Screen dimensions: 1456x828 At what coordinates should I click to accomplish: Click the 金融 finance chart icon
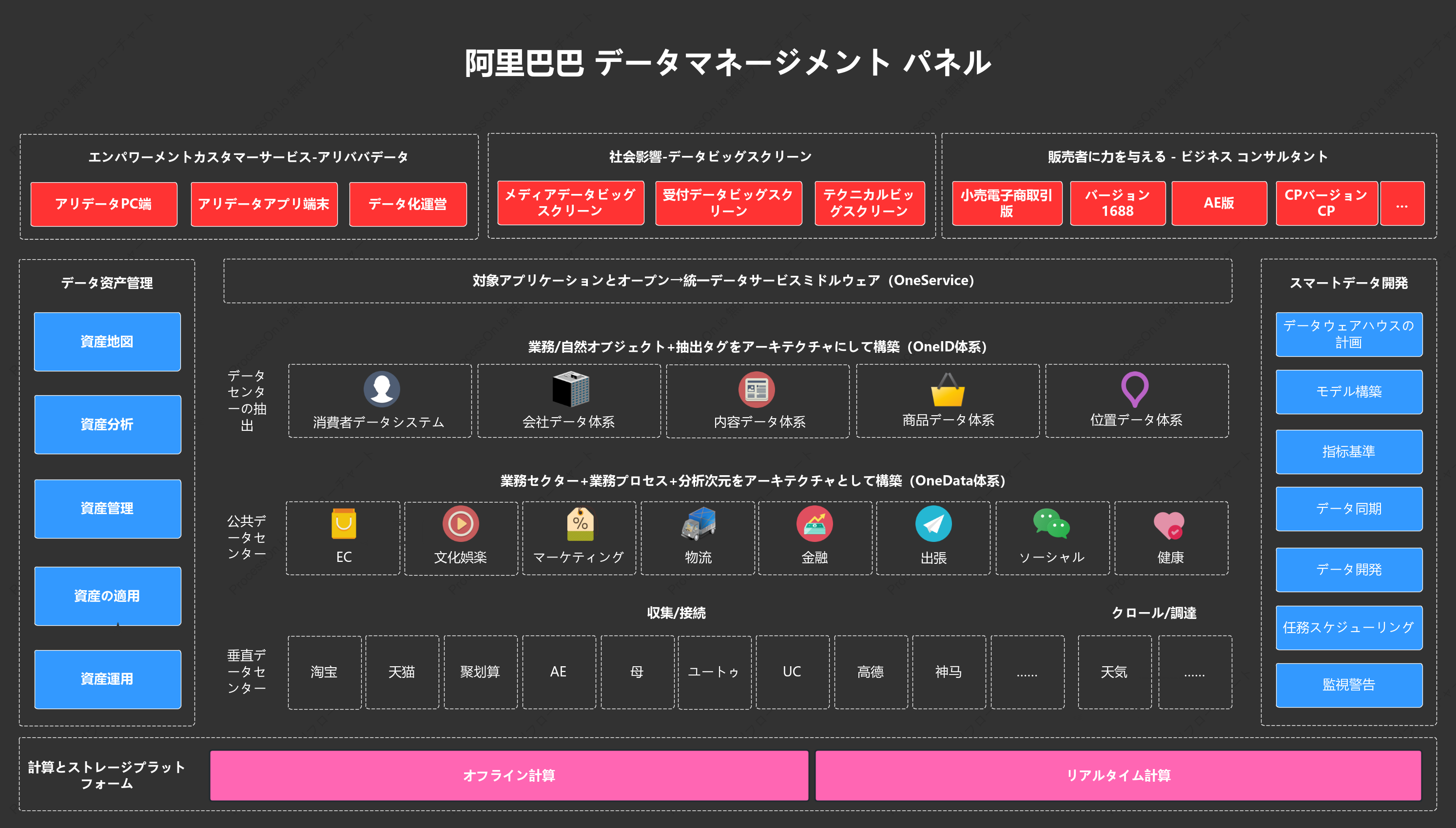(x=815, y=524)
